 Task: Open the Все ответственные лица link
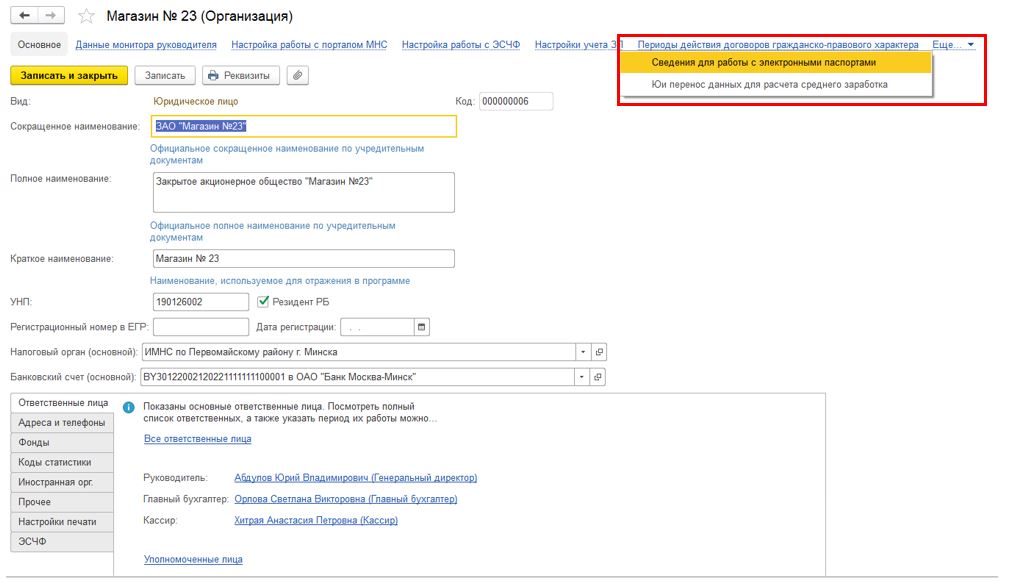(x=198, y=439)
